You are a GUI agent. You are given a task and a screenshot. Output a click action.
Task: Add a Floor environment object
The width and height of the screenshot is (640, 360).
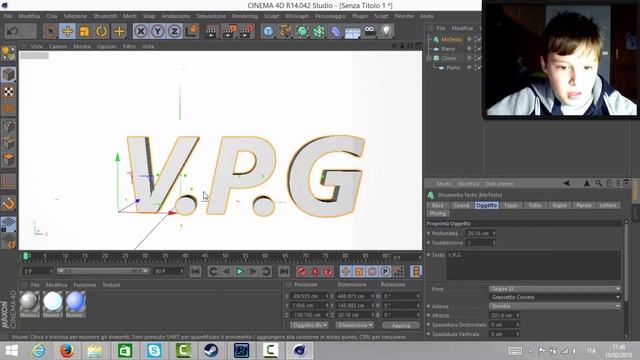[353, 32]
